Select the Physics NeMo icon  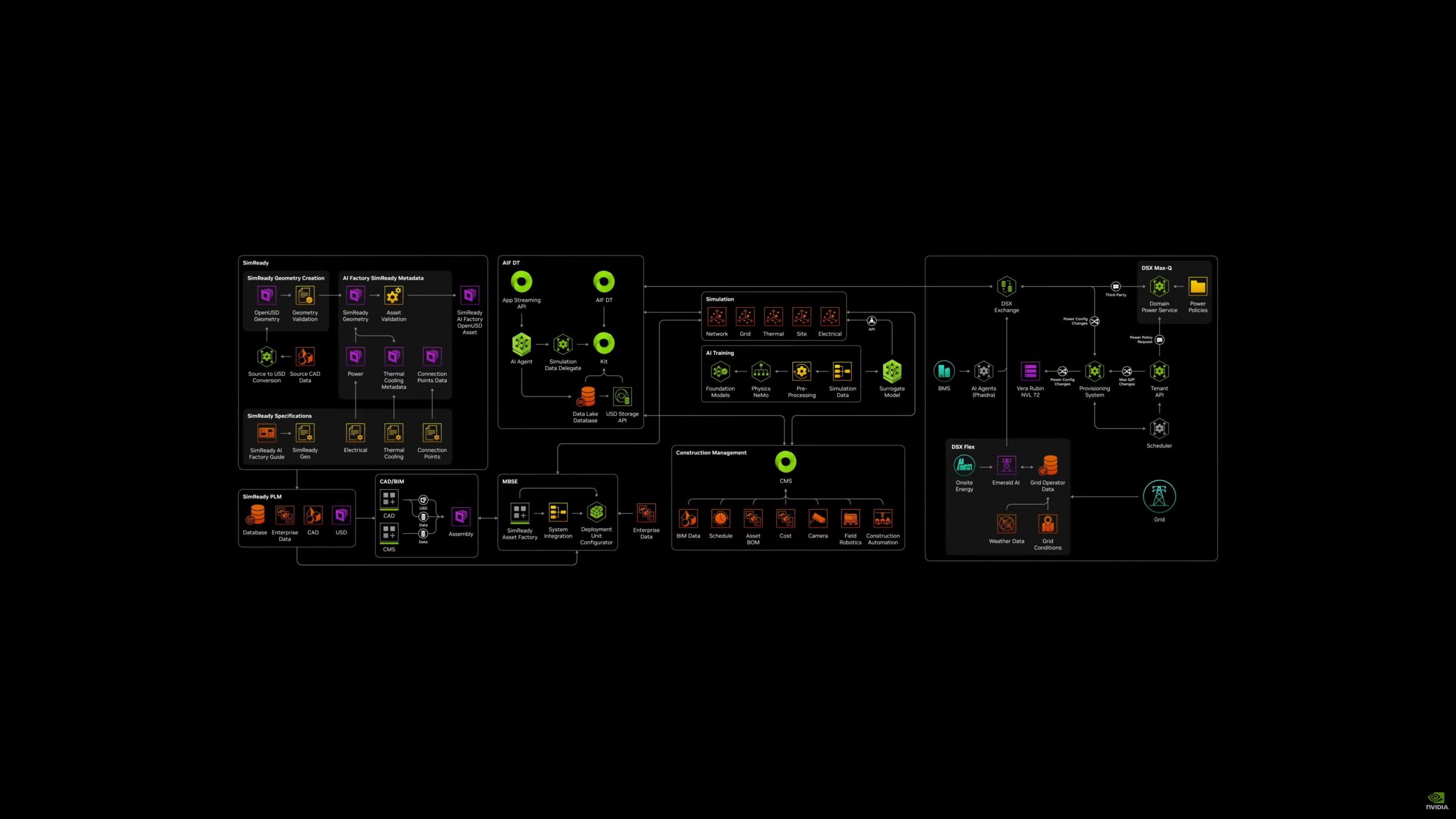coord(760,371)
